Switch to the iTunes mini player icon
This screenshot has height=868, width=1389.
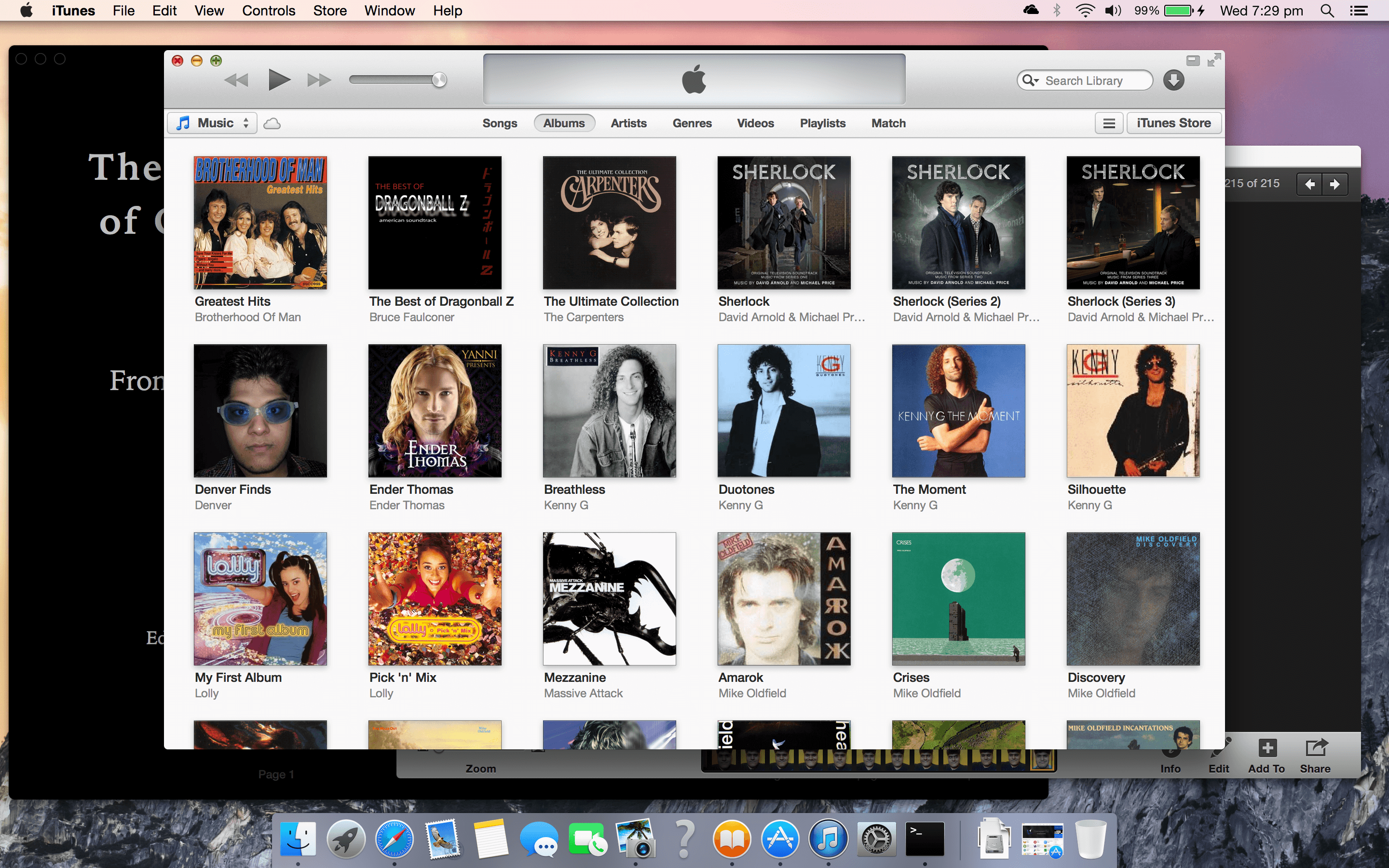click(x=1193, y=60)
